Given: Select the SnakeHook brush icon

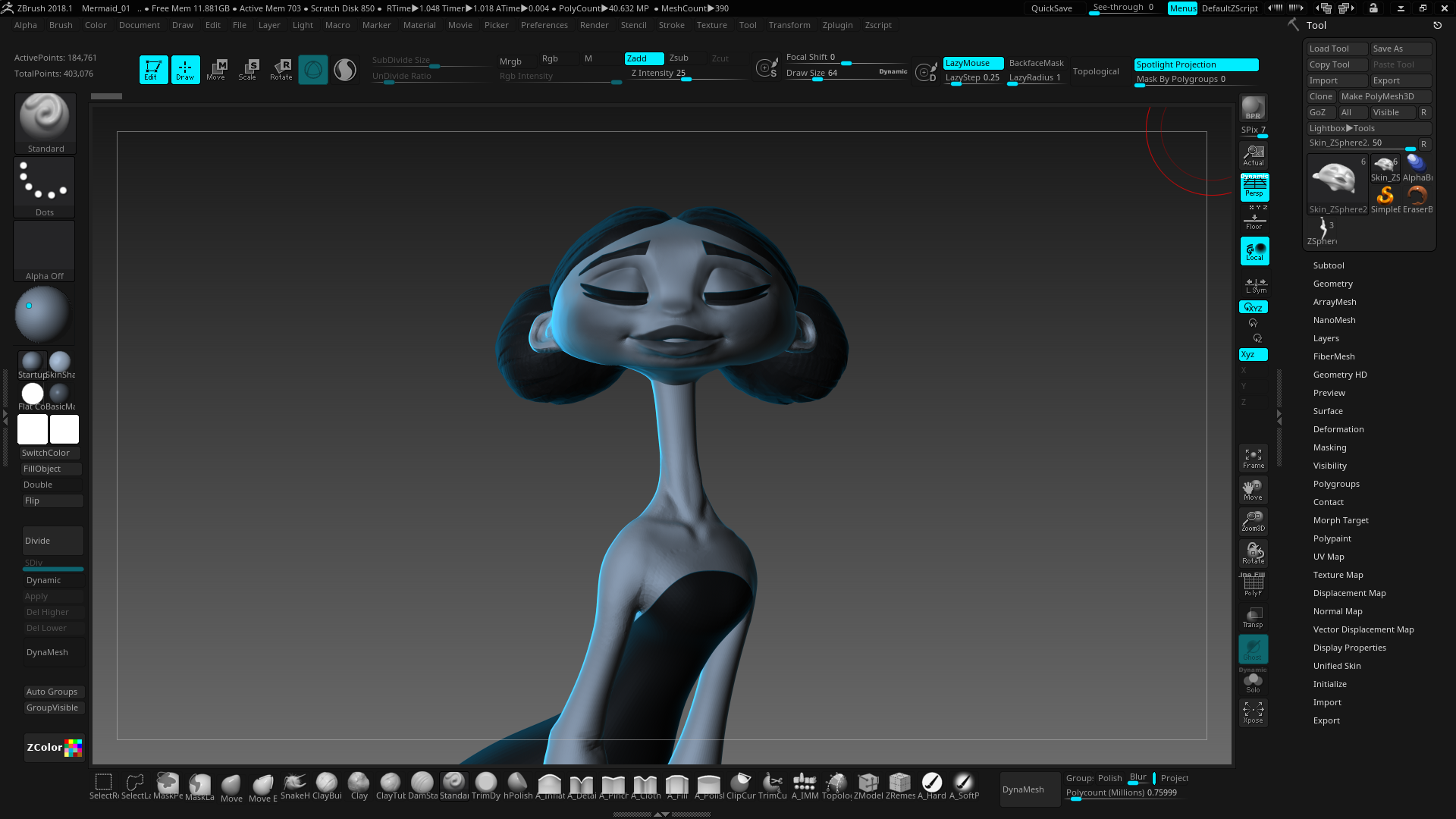Looking at the screenshot, I should (x=295, y=786).
